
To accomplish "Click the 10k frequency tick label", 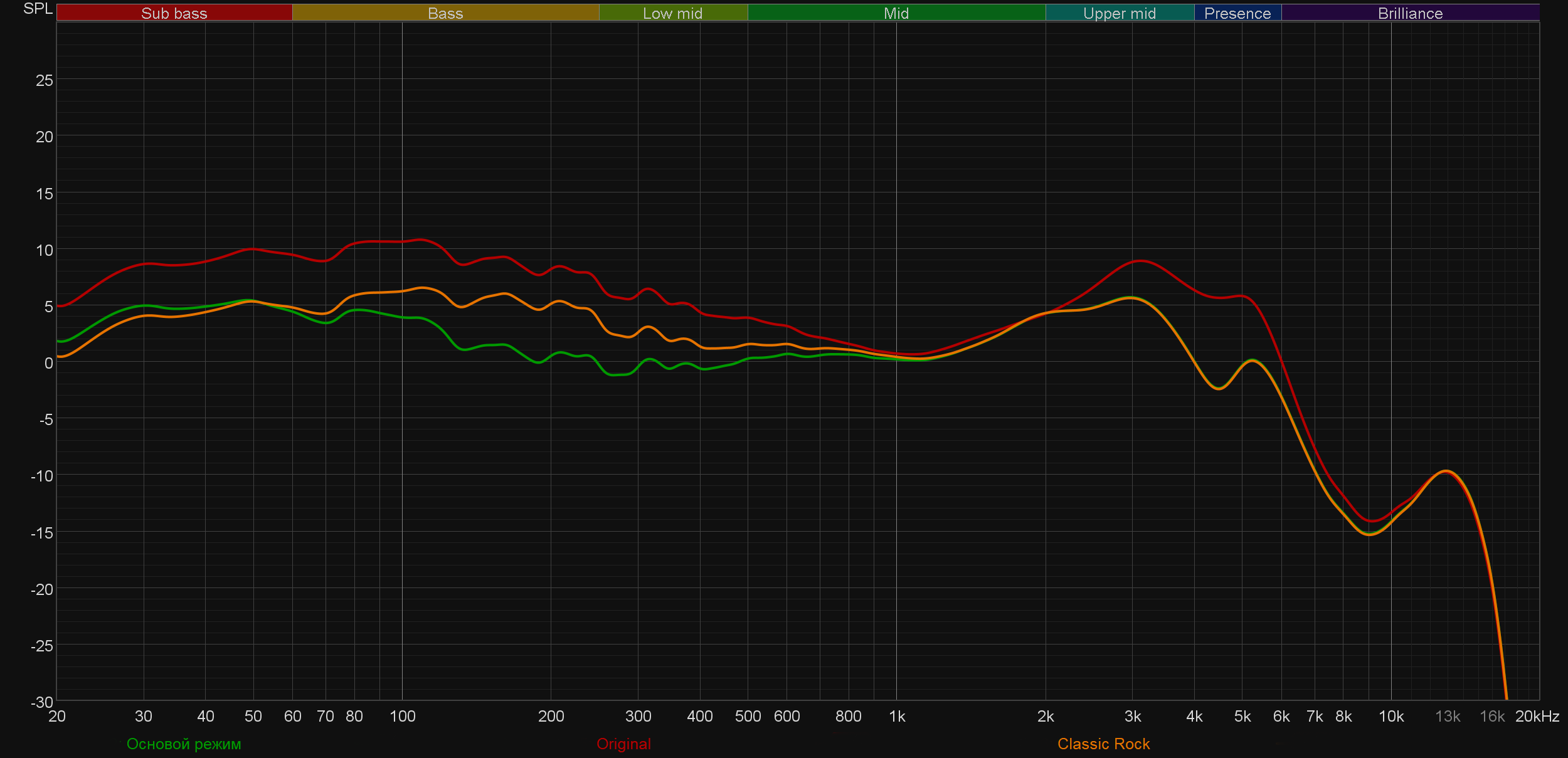I will [x=1391, y=717].
